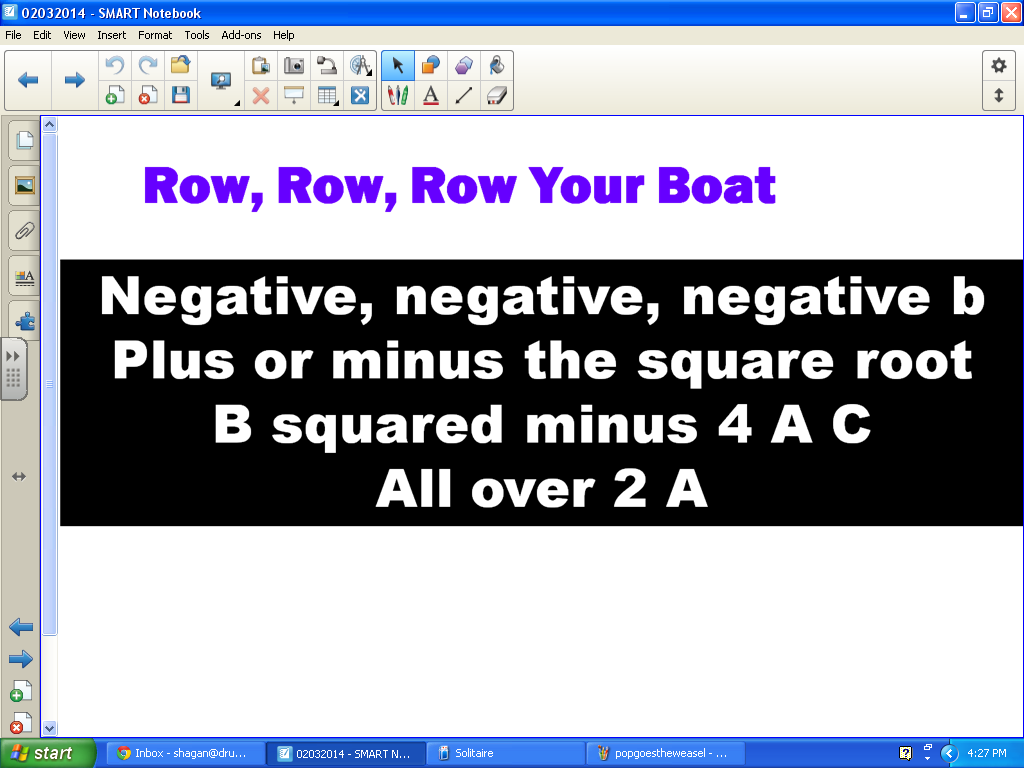Image resolution: width=1024 pixels, height=768 pixels.
Task: Expand the collapsed side panel handle
Action: 14,369
